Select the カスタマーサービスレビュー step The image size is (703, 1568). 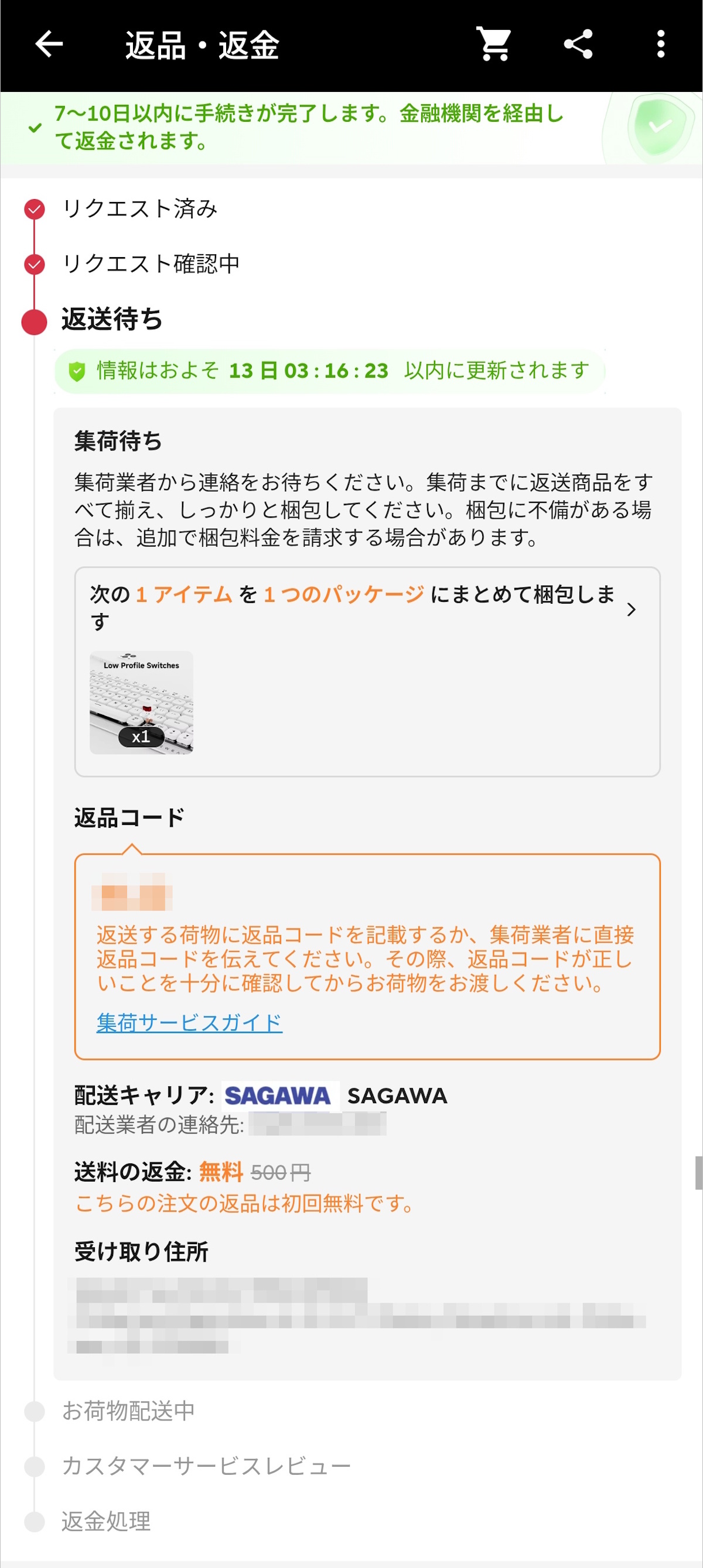[206, 1466]
